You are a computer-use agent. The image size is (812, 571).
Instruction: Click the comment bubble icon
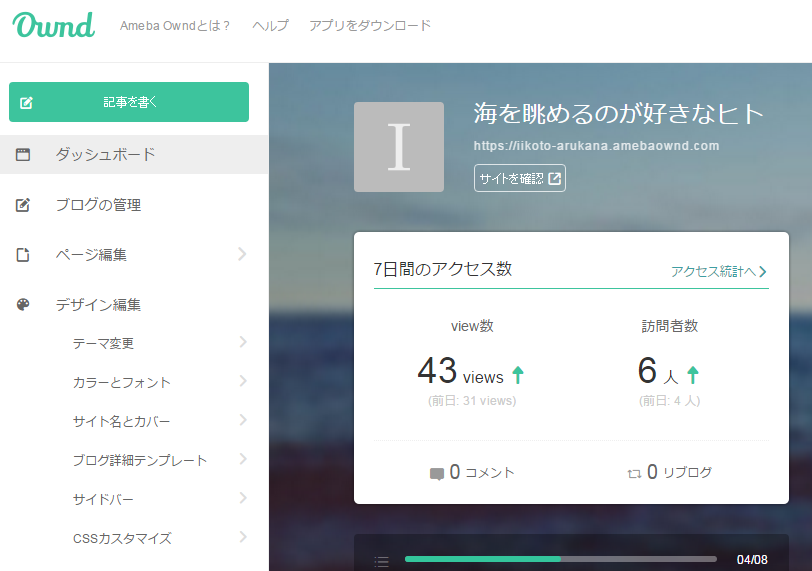437,474
